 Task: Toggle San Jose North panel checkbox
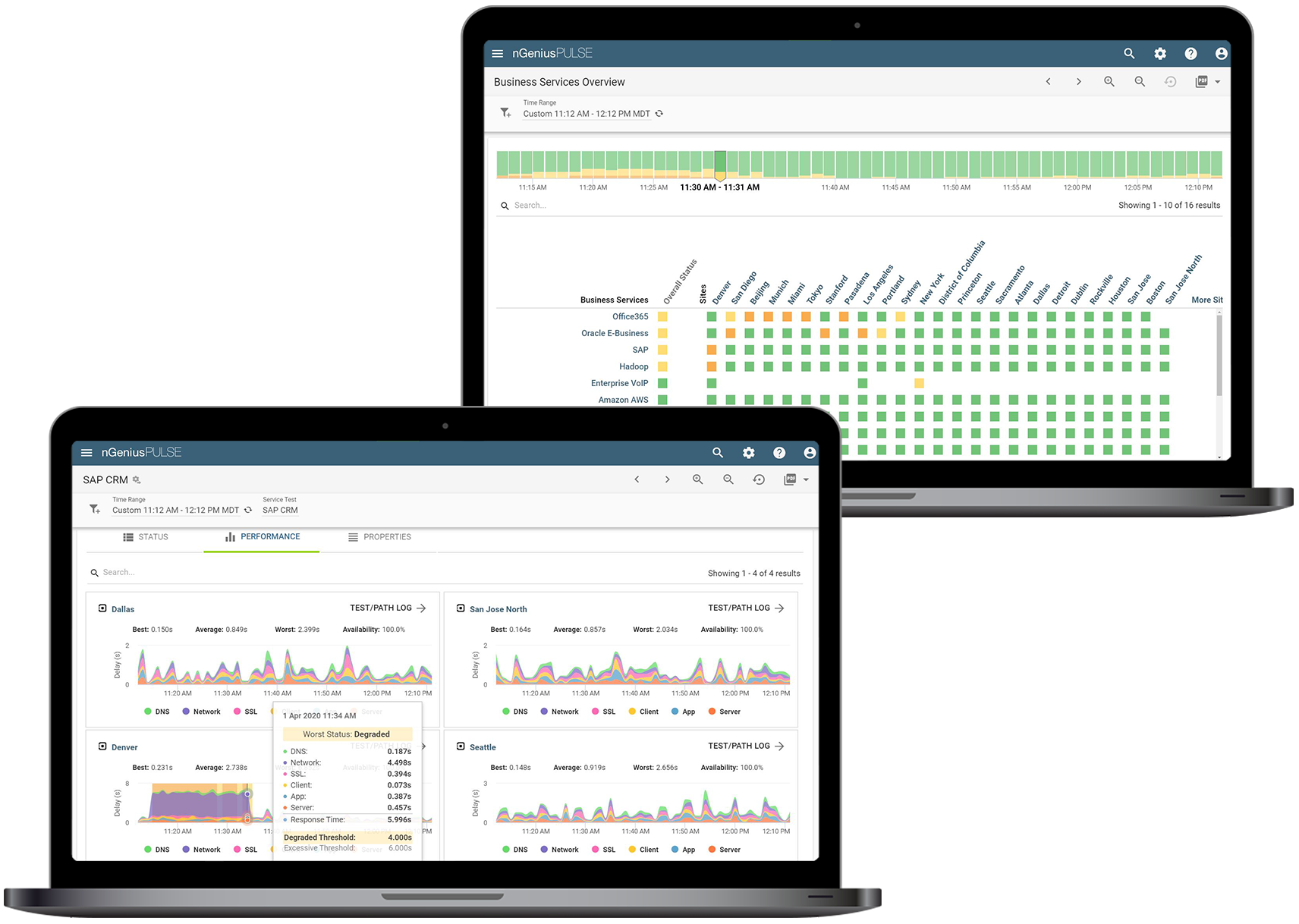point(461,608)
